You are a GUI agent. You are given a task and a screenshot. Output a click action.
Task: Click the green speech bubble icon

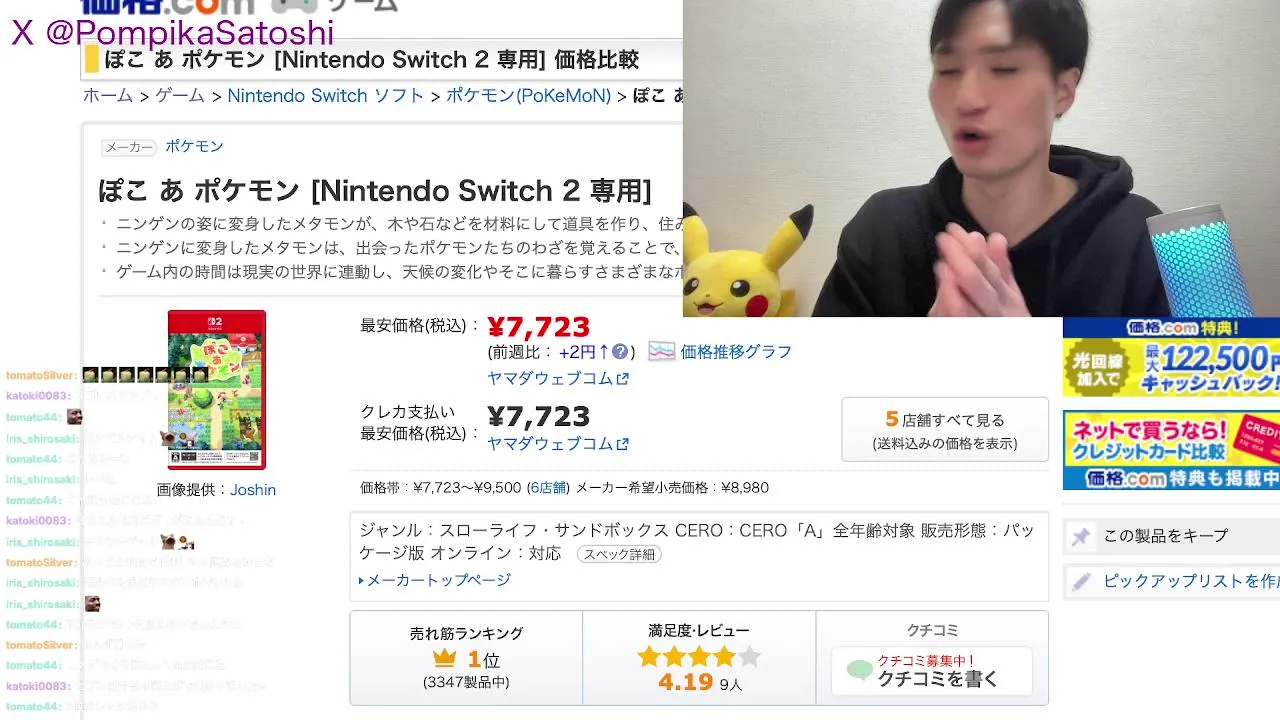click(x=859, y=669)
